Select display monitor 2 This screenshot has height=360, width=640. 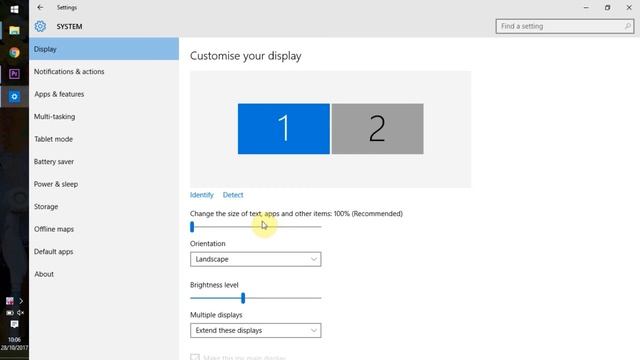pos(378,129)
